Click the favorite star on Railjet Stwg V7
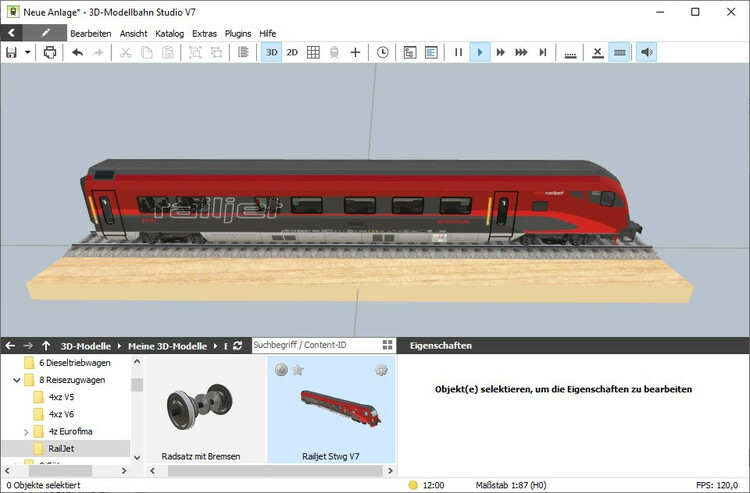This screenshot has height=493, width=750. click(x=298, y=370)
